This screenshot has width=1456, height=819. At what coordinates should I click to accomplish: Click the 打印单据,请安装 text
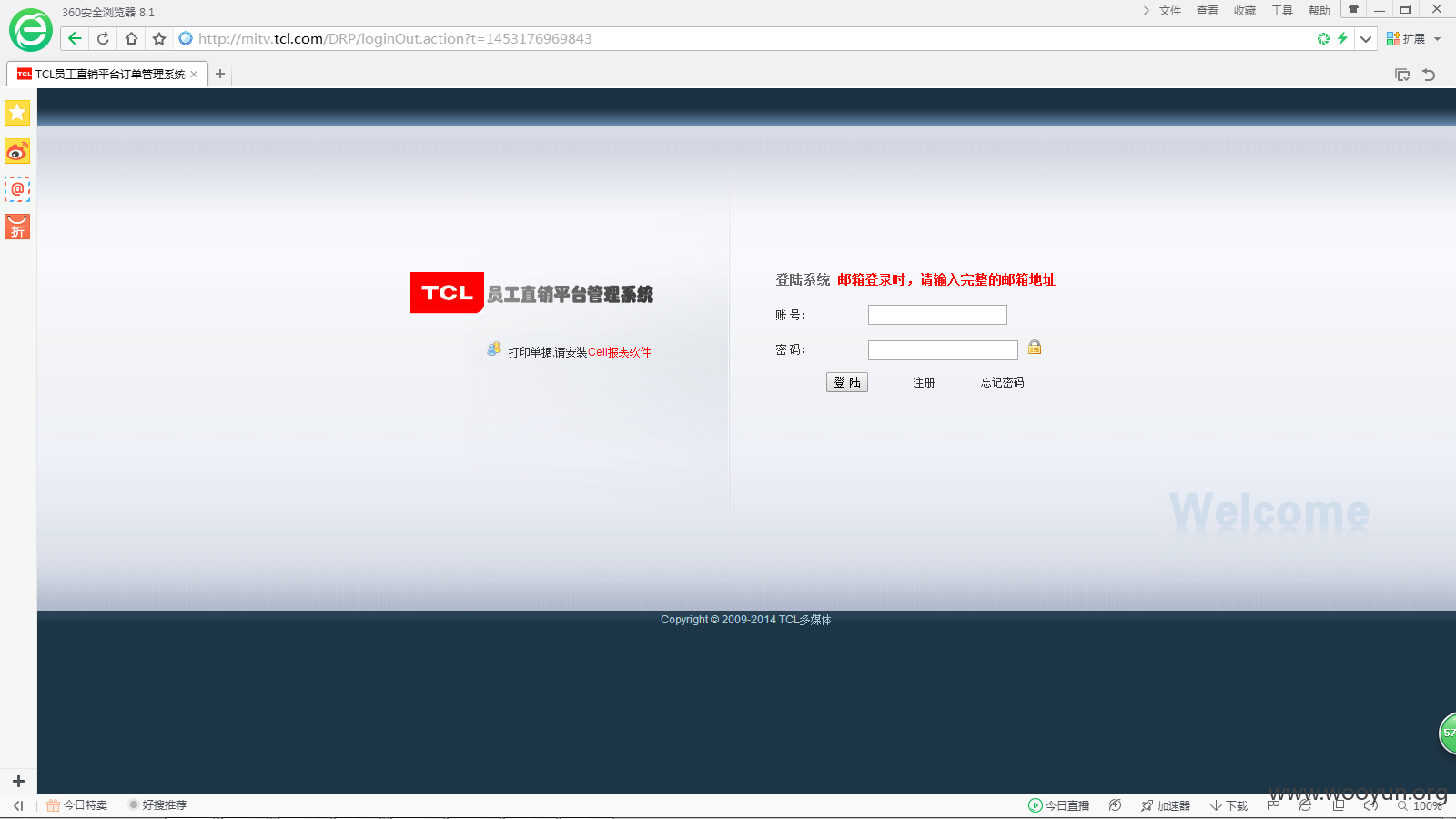[x=548, y=352]
